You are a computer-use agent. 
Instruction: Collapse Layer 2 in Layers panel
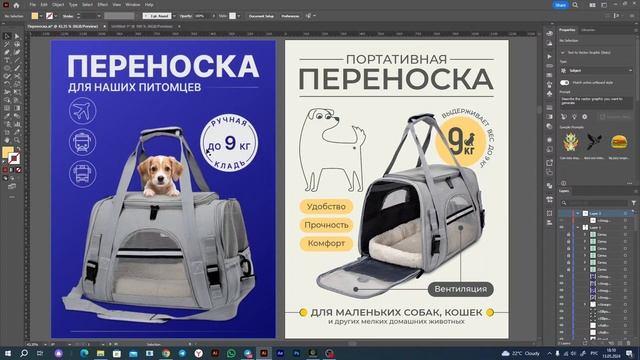point(578,213)
